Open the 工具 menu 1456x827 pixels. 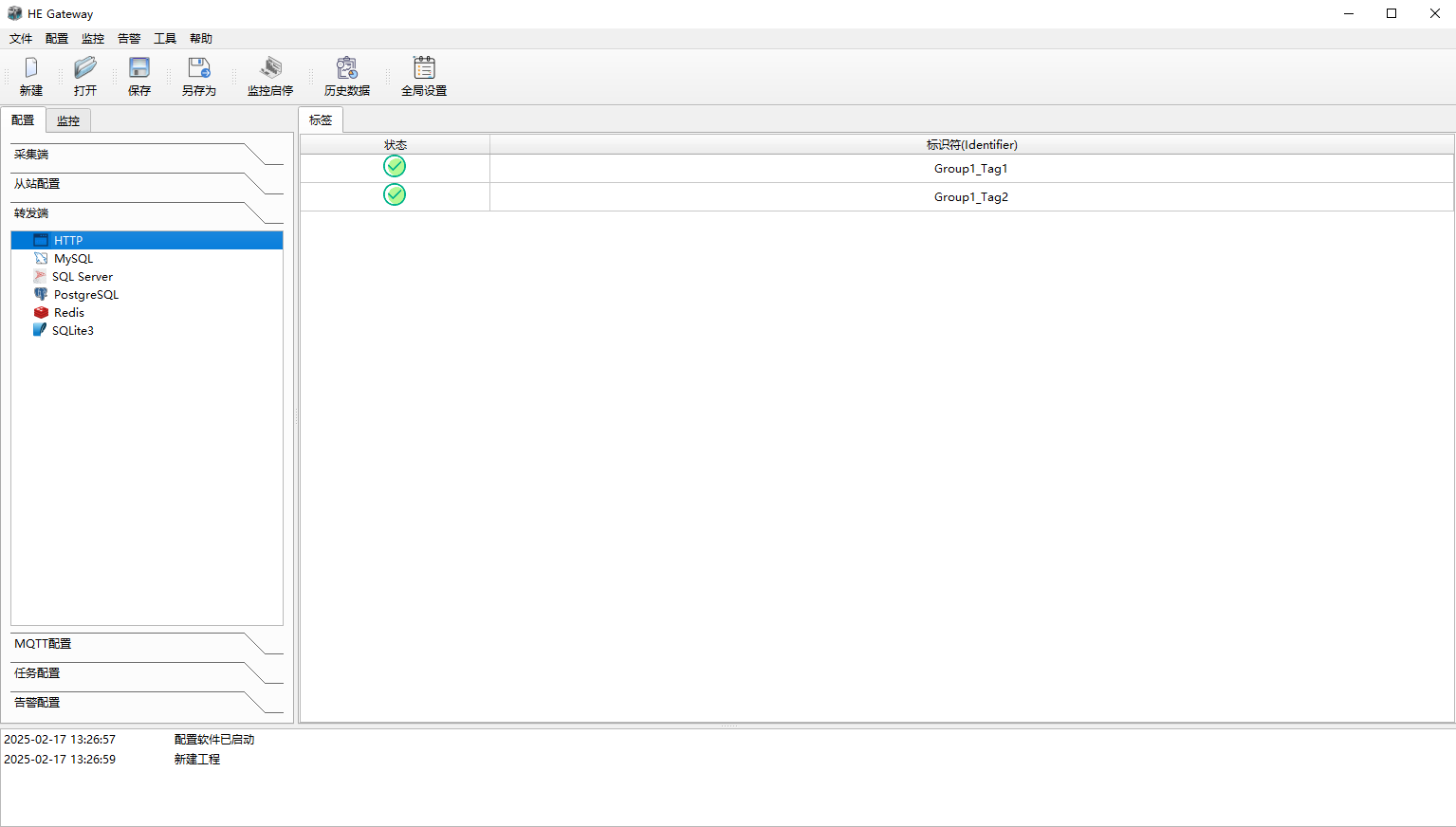pyautogui.click(x=165, y=39)
